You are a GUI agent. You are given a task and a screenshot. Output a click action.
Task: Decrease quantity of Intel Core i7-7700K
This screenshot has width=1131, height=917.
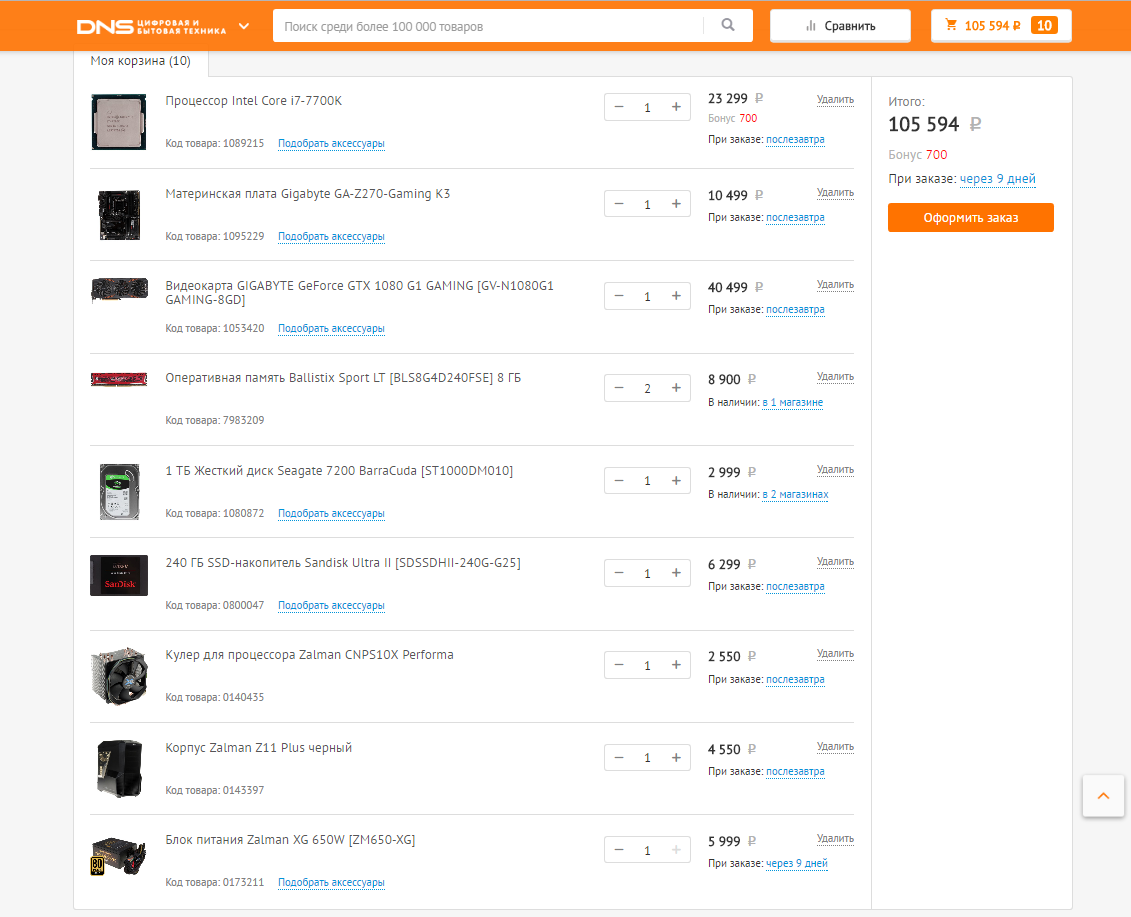point(619,107)
